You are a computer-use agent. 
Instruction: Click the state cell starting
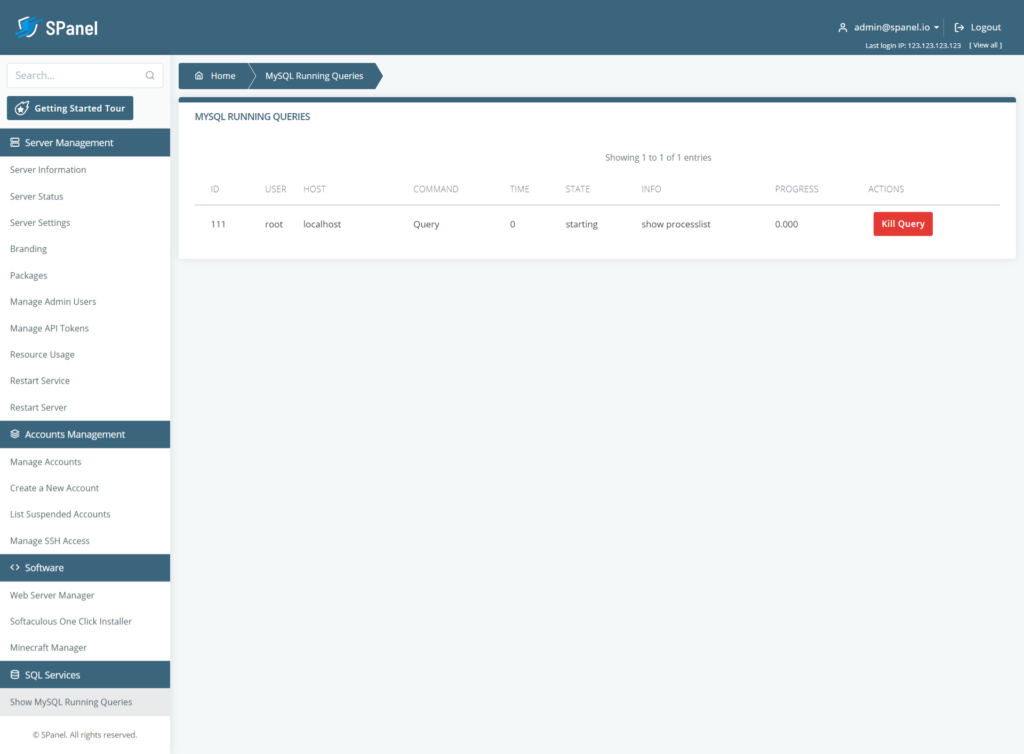point(581,224)
